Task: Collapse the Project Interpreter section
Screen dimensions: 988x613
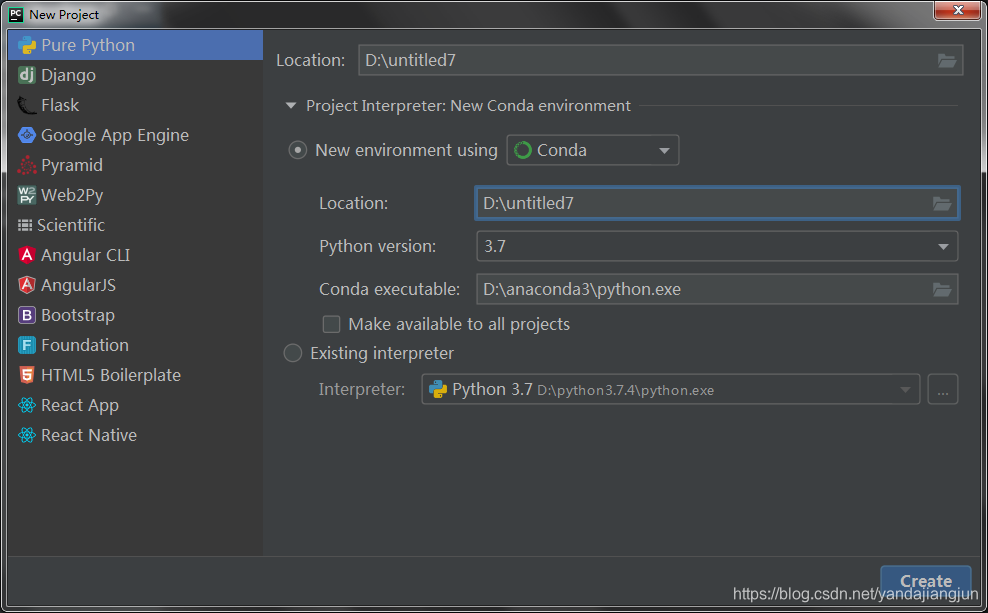Action: pyautogui.click(x=290, y=104)
